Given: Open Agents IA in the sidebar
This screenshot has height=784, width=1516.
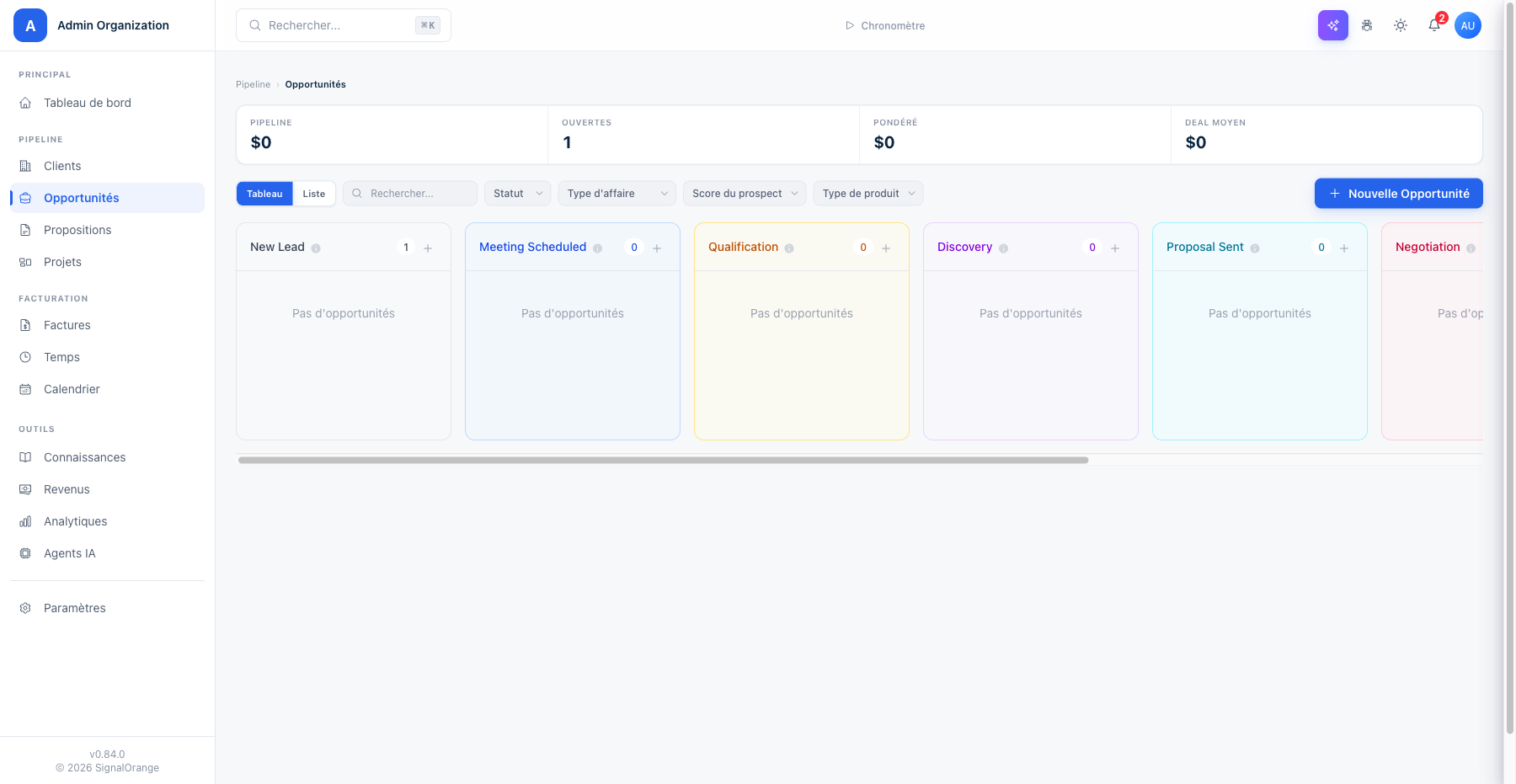Looking at the screenshot, I should point(107,553).
